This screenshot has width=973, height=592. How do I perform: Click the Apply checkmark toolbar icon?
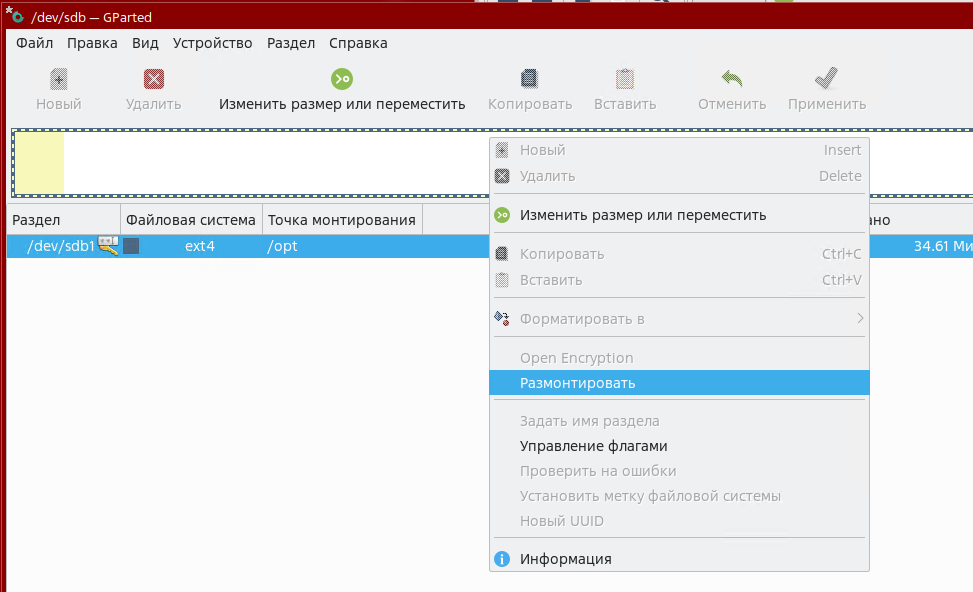[x=827, y=78]
